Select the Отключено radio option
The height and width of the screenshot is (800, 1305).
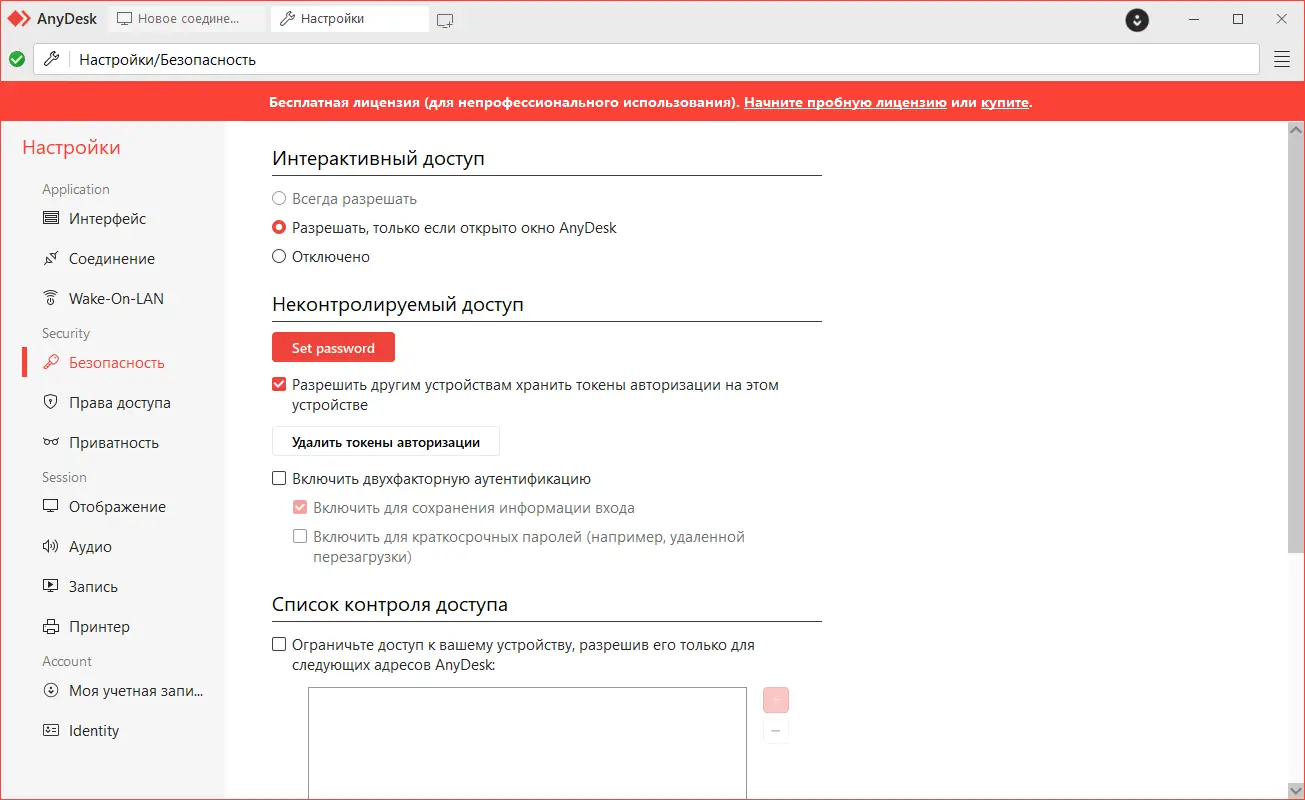tap(279, 257)
